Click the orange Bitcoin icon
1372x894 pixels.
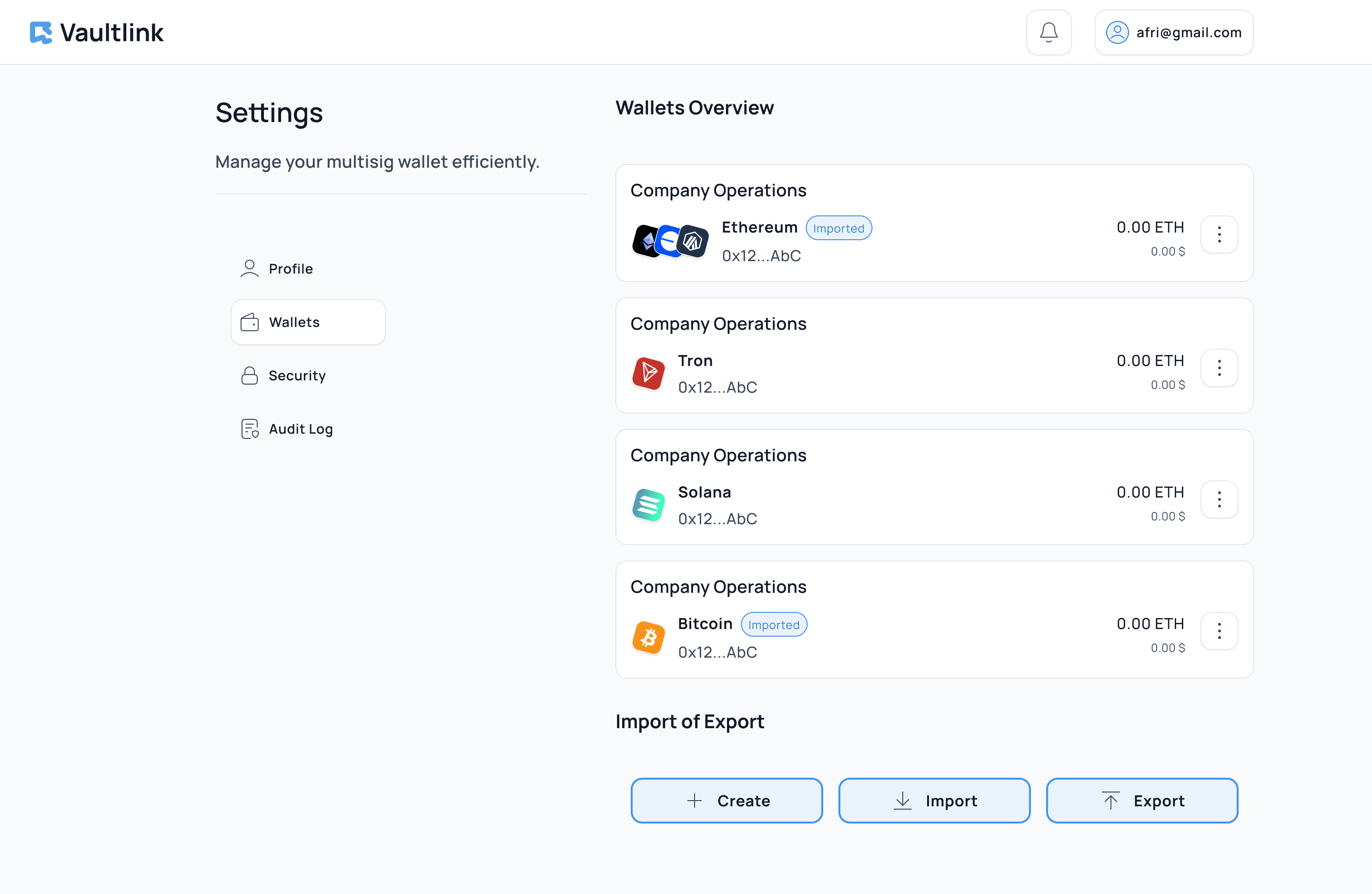(x=648, y=637)
